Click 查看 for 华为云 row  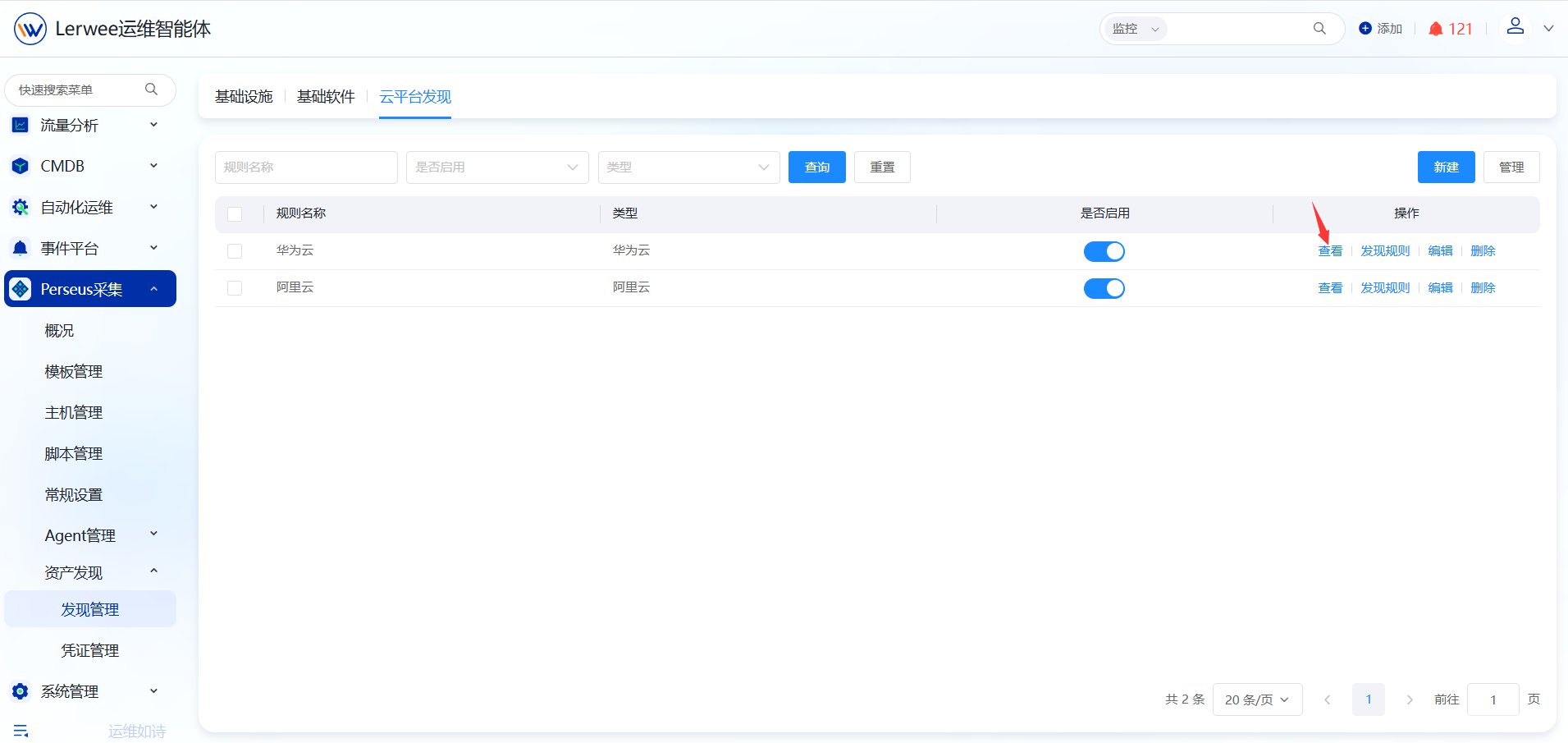click(1330, 251)
